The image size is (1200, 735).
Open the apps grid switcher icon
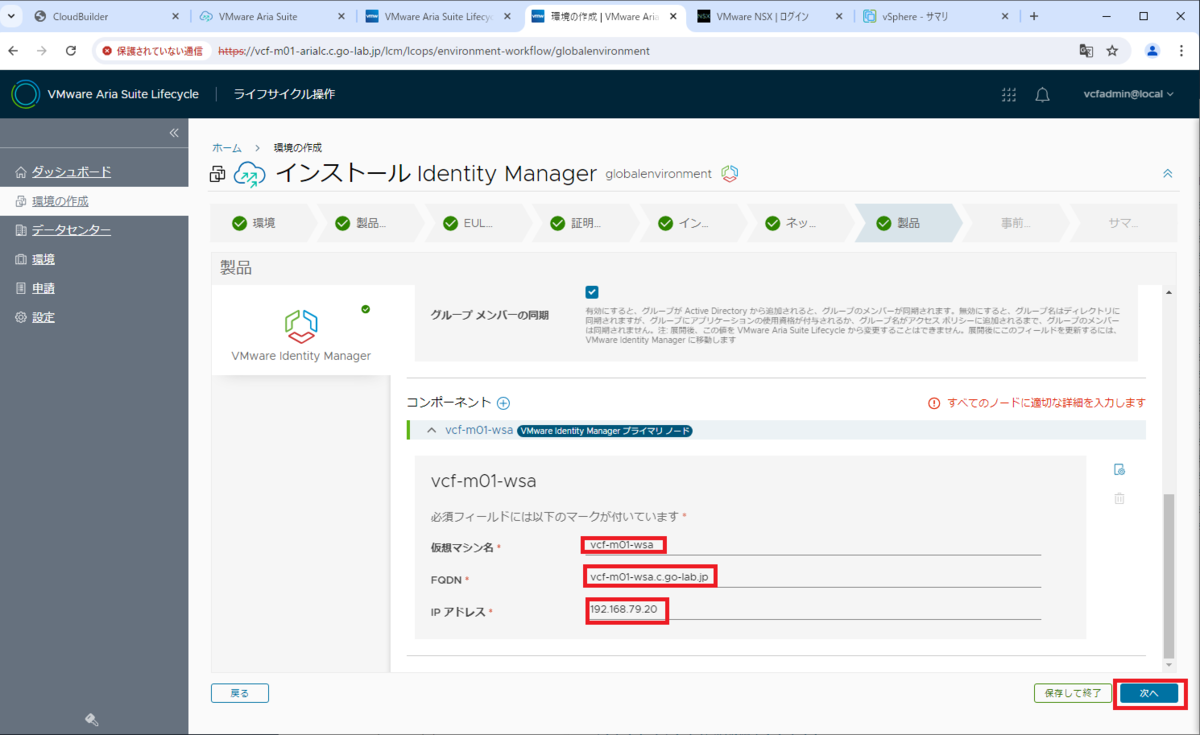point(1009,94)
